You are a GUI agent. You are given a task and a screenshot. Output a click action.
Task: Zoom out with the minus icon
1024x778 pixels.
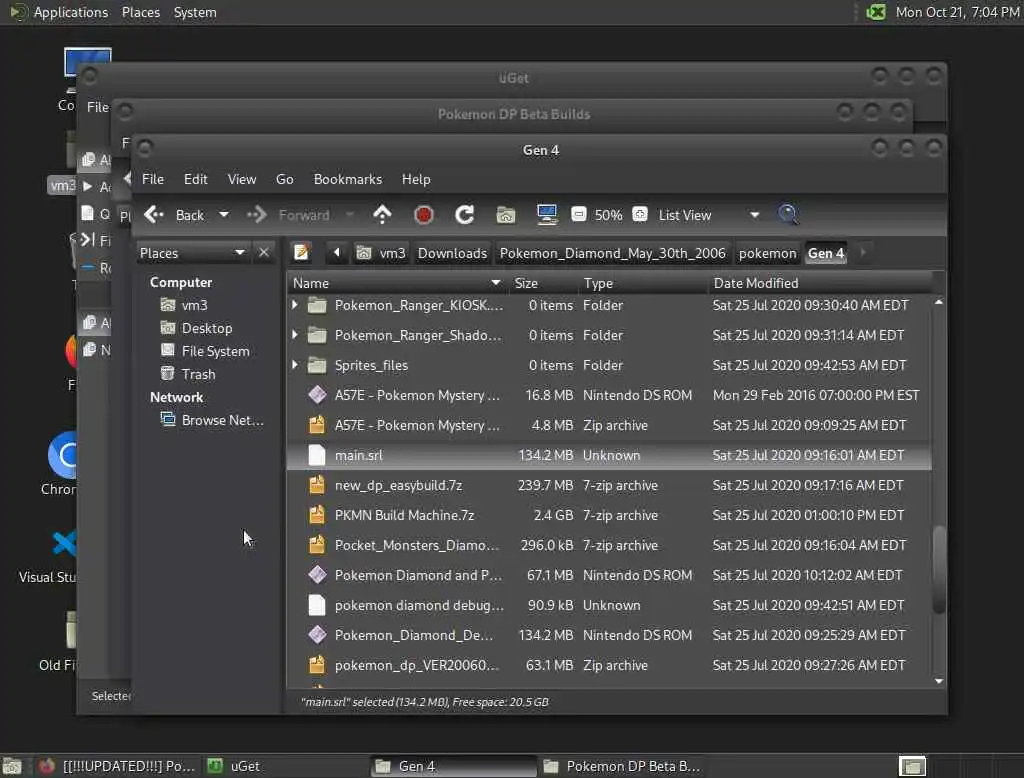click(579, 215)
